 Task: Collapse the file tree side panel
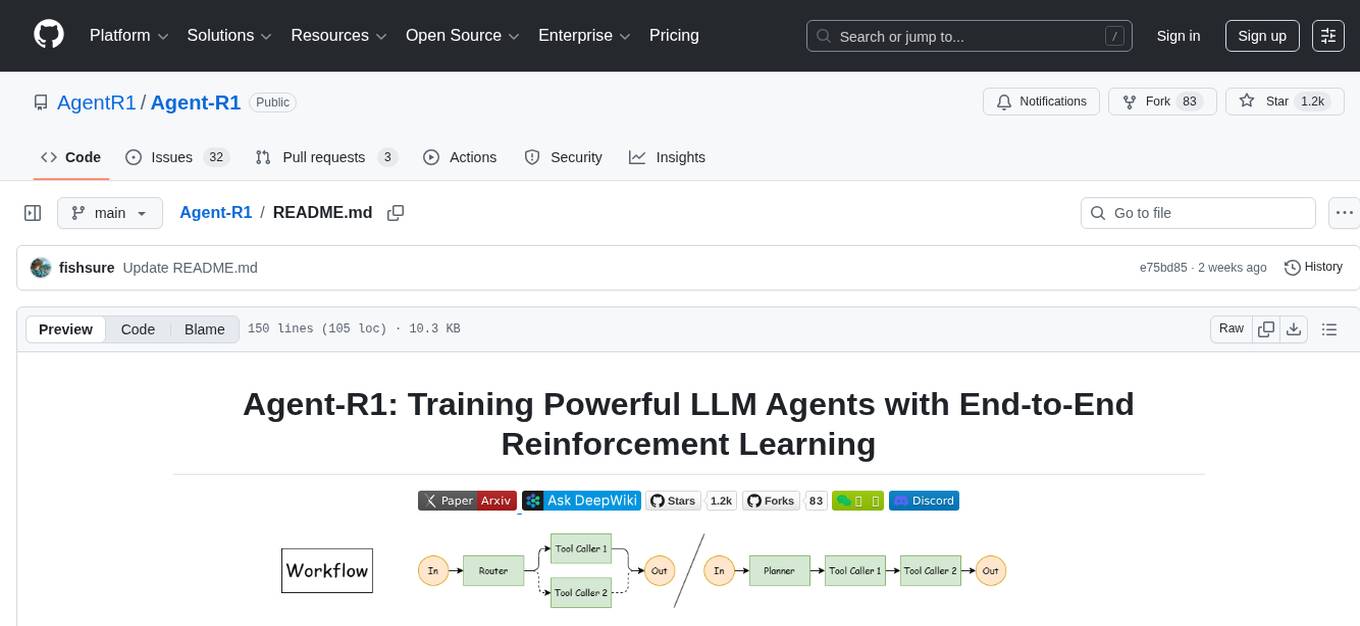click(x=33, y=213)
